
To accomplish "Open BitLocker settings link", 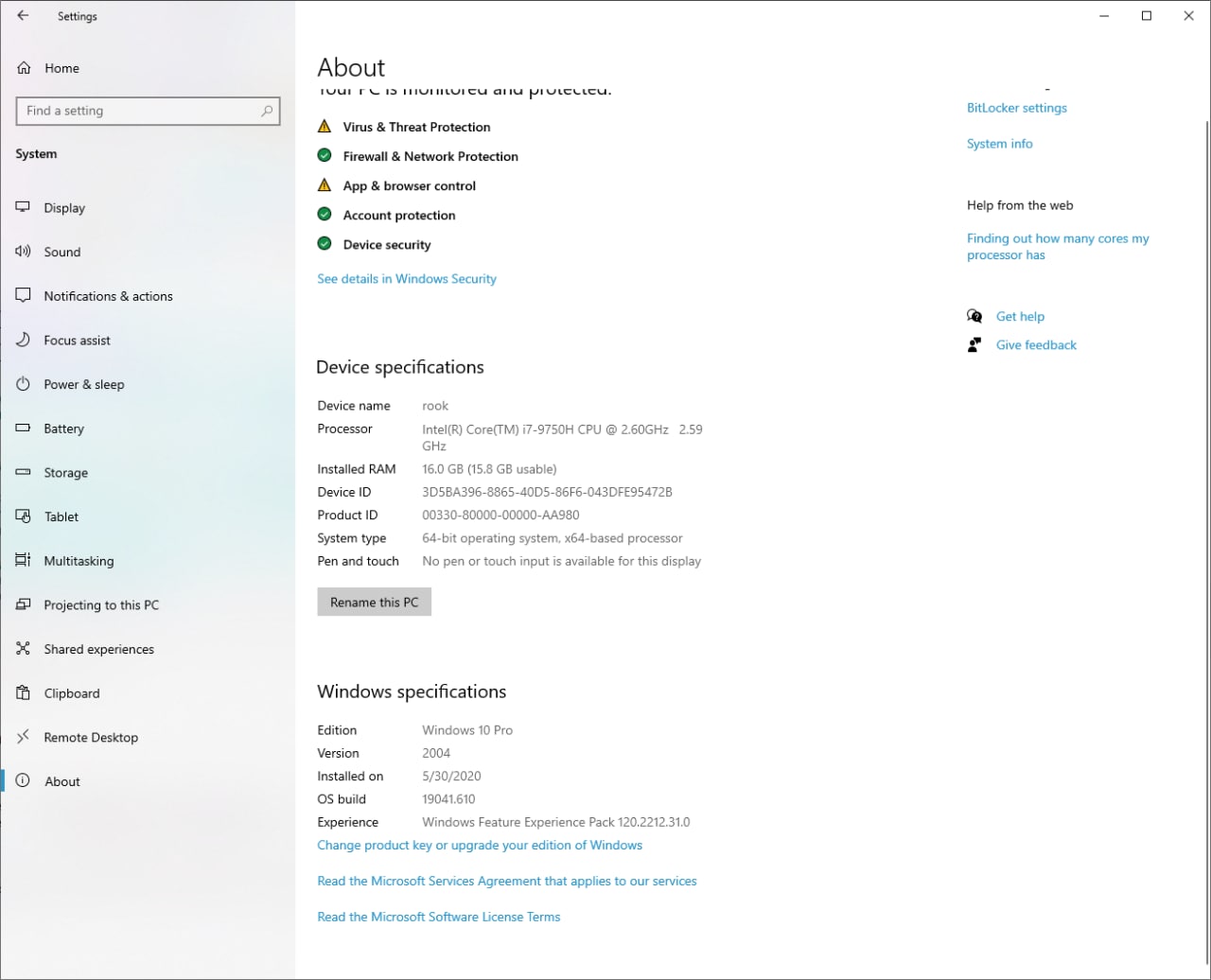I will coord(1017,108).
